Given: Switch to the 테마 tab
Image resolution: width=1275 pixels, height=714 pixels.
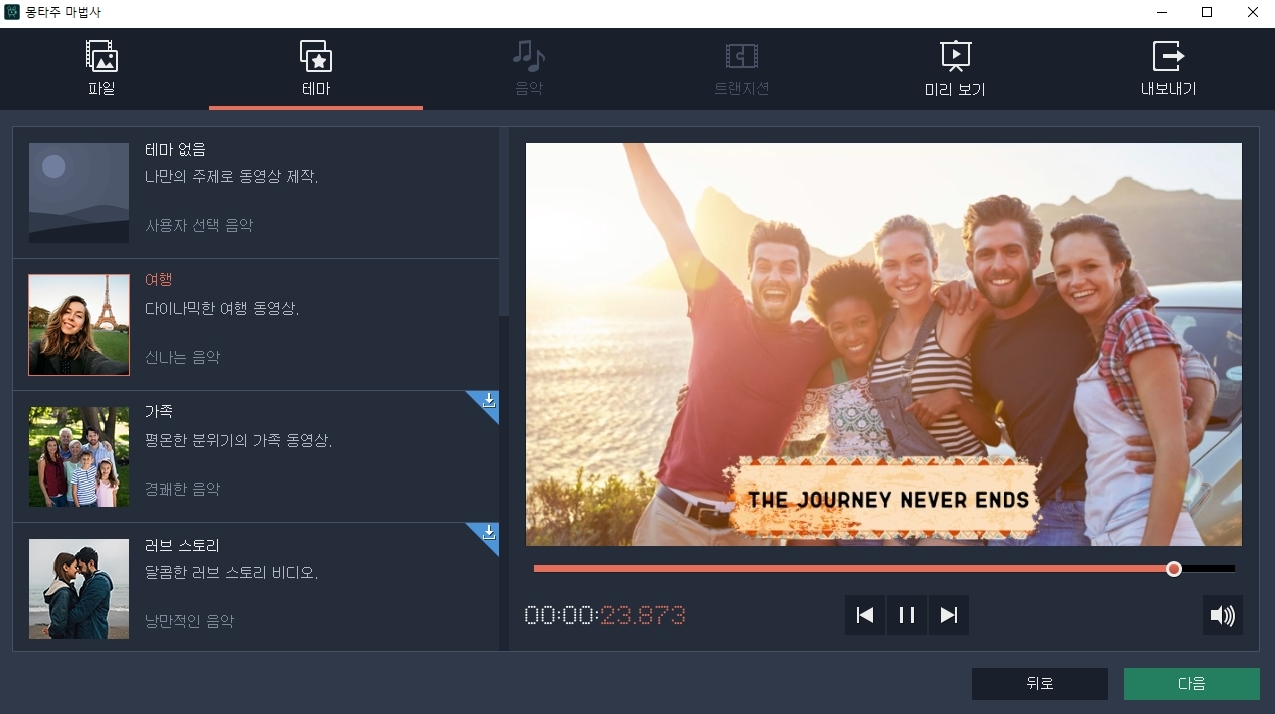Looking at the screenshot, I should point(316,68).
